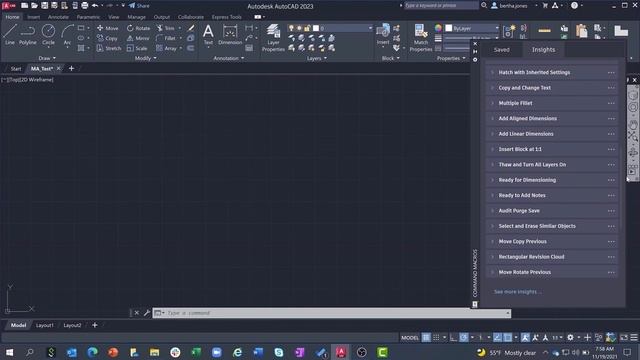The image size is (640, 360).
Task: Open the Annotate ribbon tab
Action: pyautogui.click(x=58, y=17)
